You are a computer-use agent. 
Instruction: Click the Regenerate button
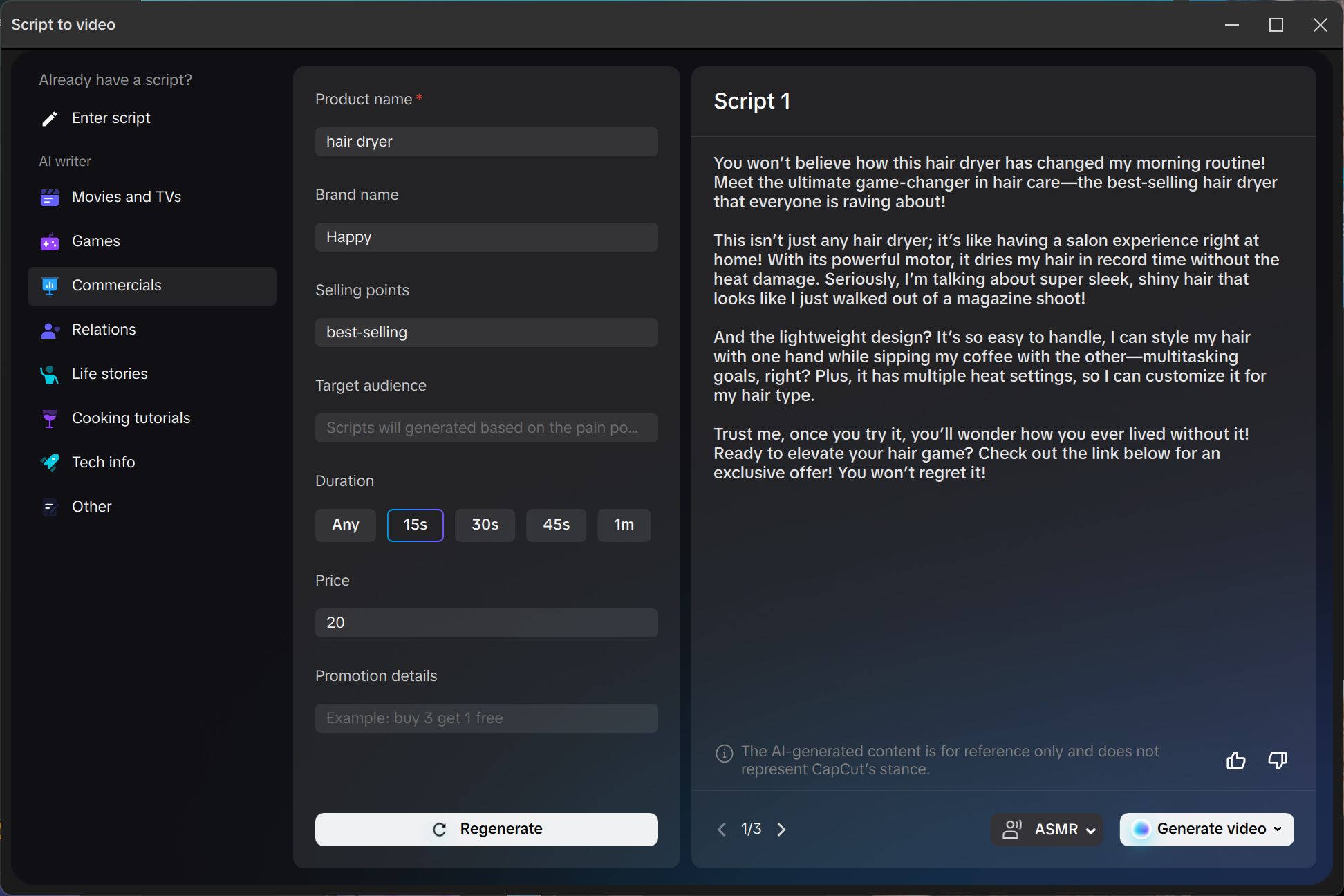[487, 829]
